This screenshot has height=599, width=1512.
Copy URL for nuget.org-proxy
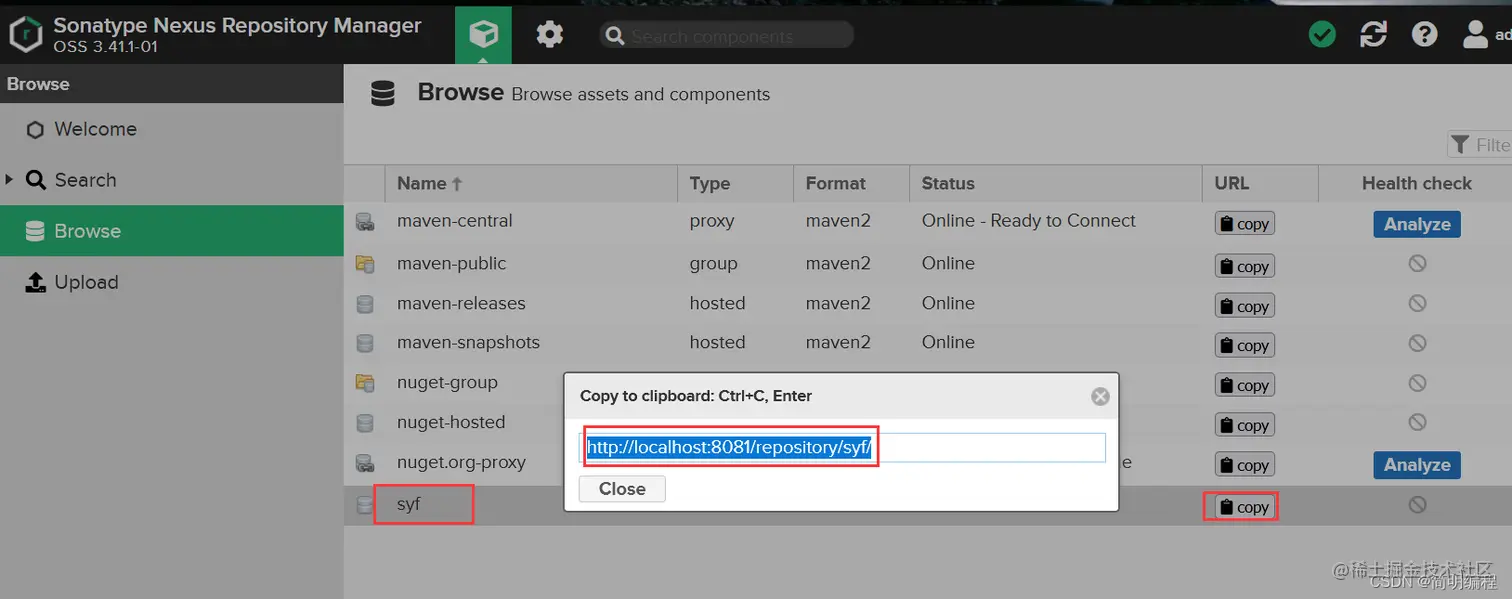tap(1244, 465)
